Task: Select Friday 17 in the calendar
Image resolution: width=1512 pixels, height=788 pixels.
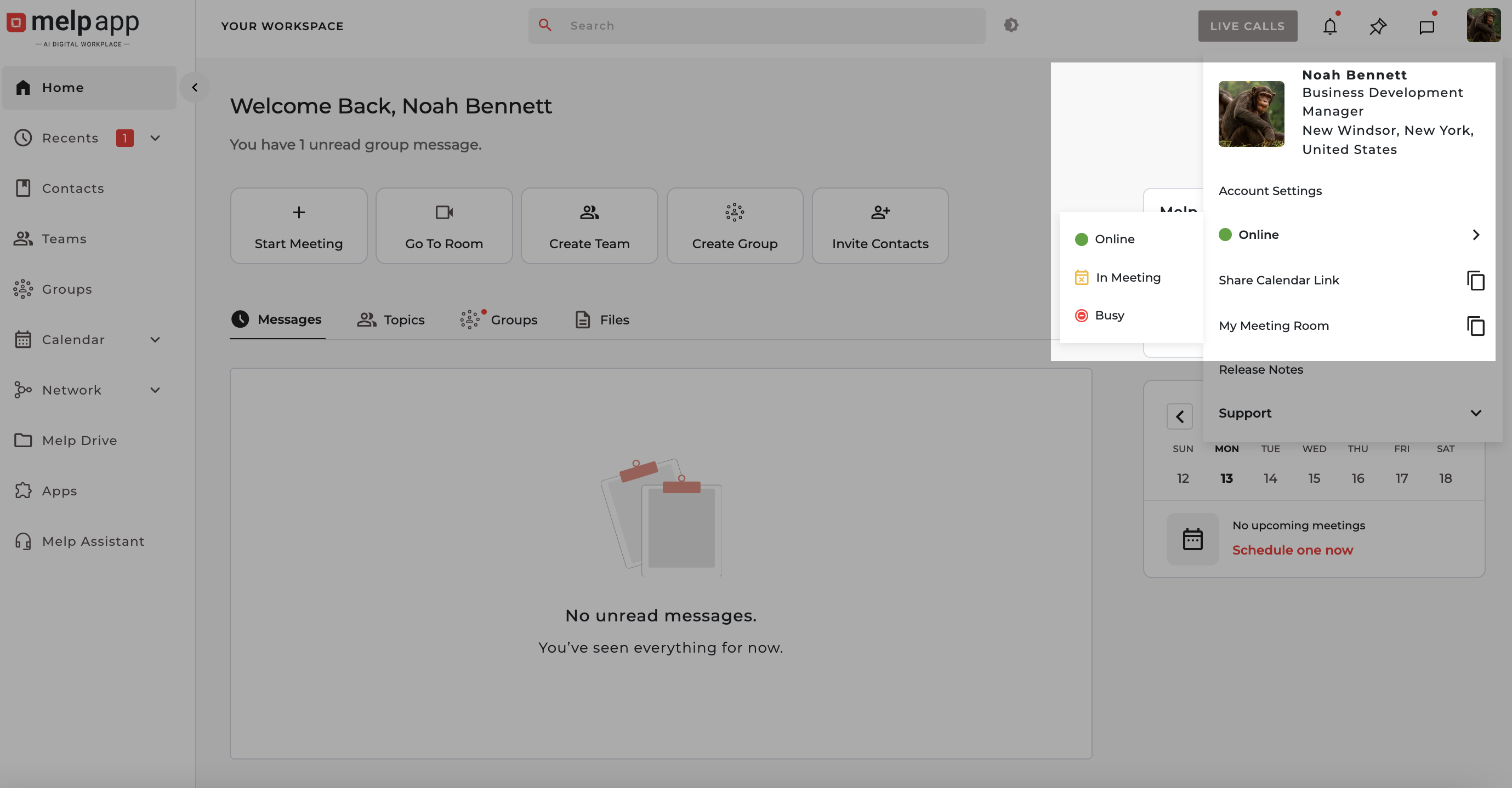Action: coord(1402,478)
